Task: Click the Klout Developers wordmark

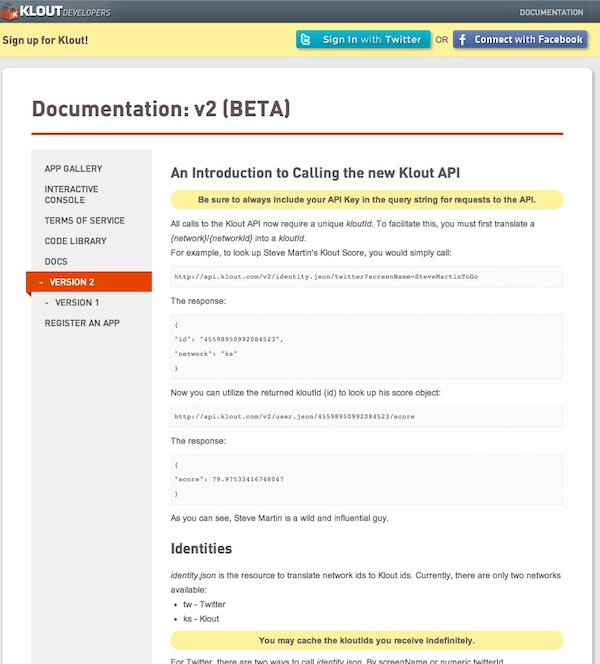Action: click(x=65, y=11)
